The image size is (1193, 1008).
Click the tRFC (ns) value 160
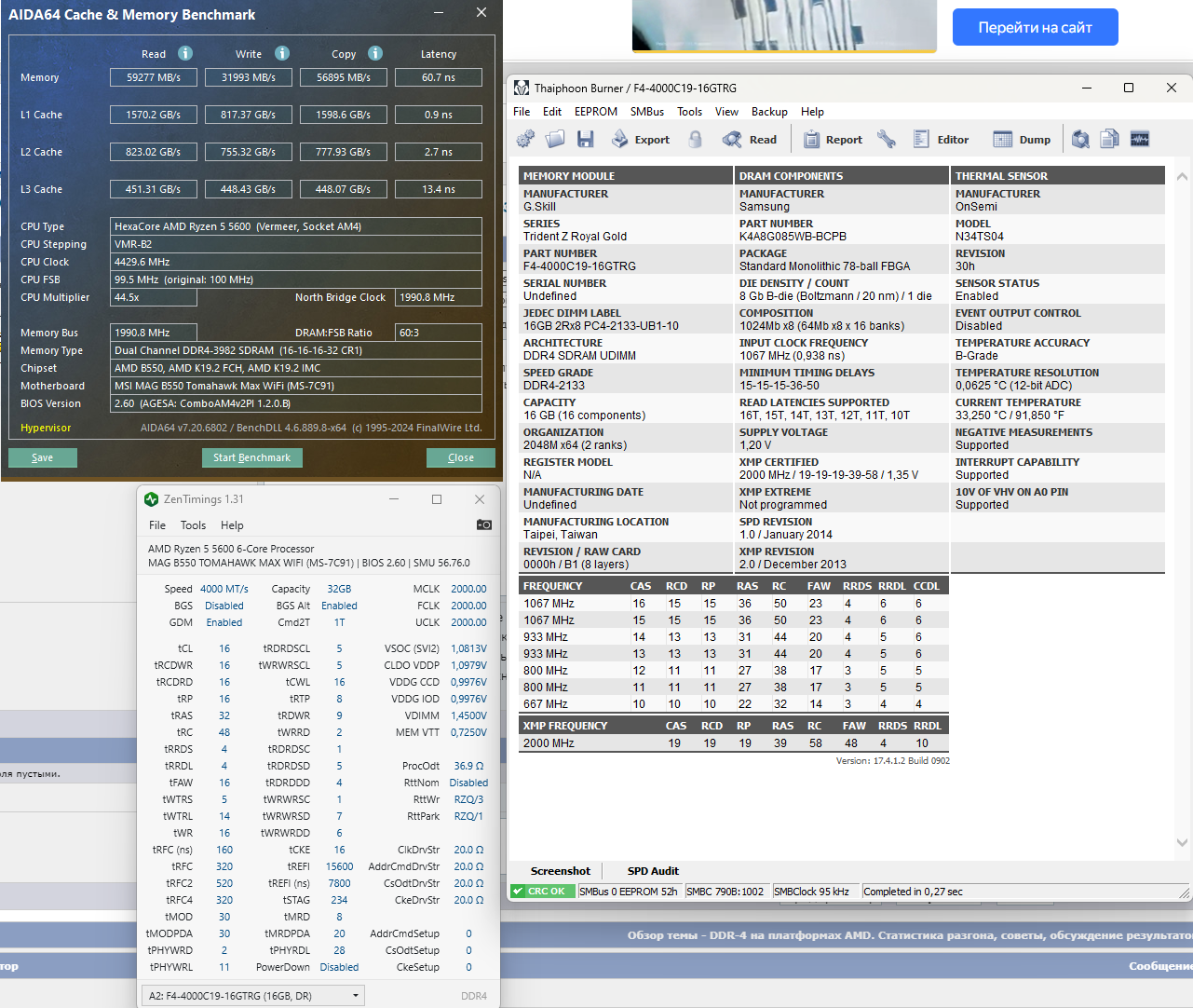tap(224, 850)
